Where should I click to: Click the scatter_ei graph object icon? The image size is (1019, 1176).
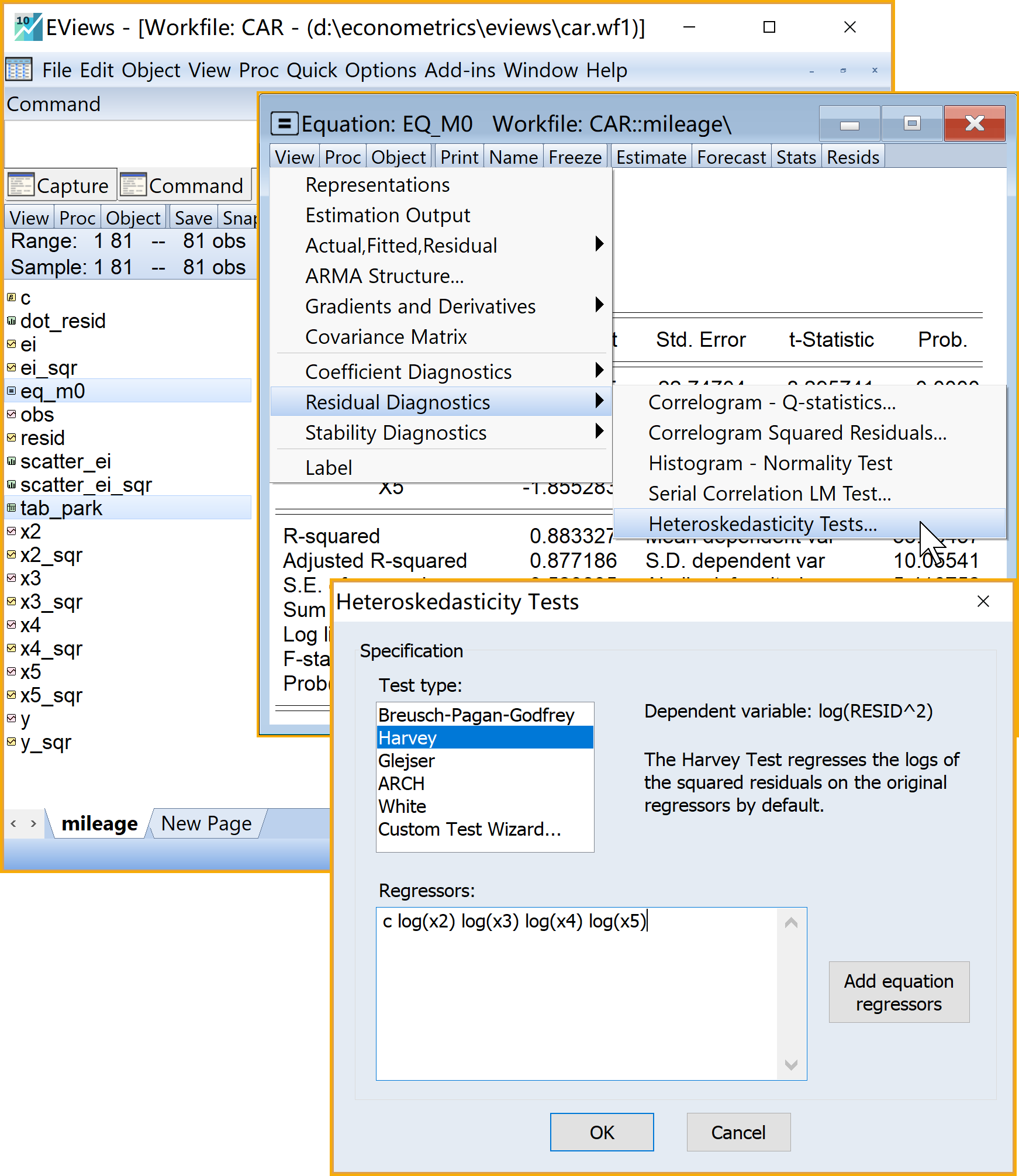tap(11, 461)
